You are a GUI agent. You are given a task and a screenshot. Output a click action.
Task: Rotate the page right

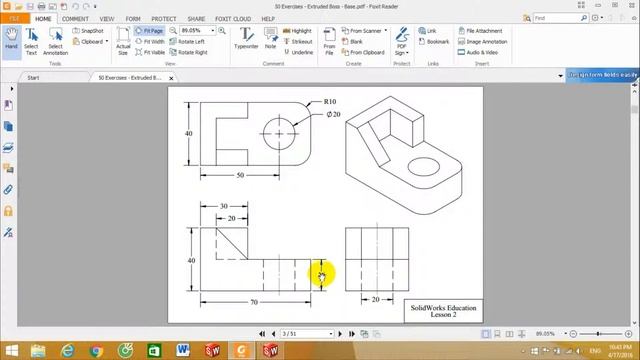[x=189, y=52]
